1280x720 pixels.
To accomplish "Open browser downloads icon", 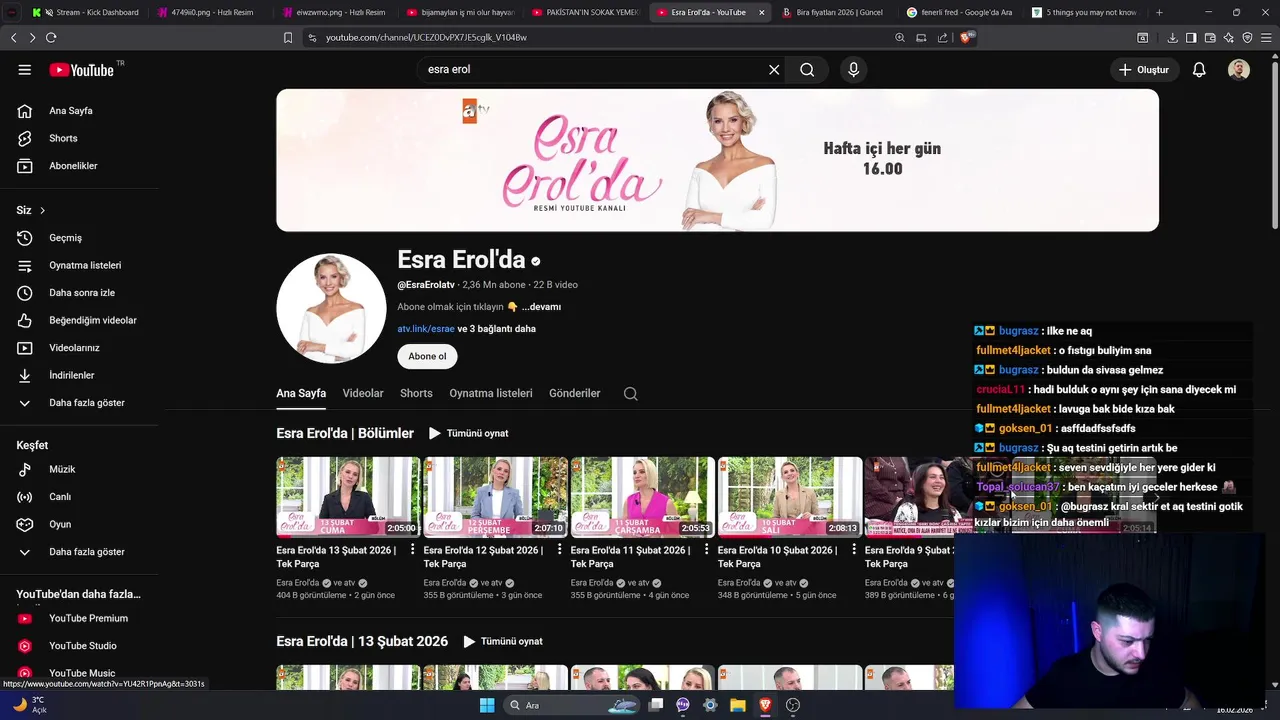I will [x=1172, y=38].
